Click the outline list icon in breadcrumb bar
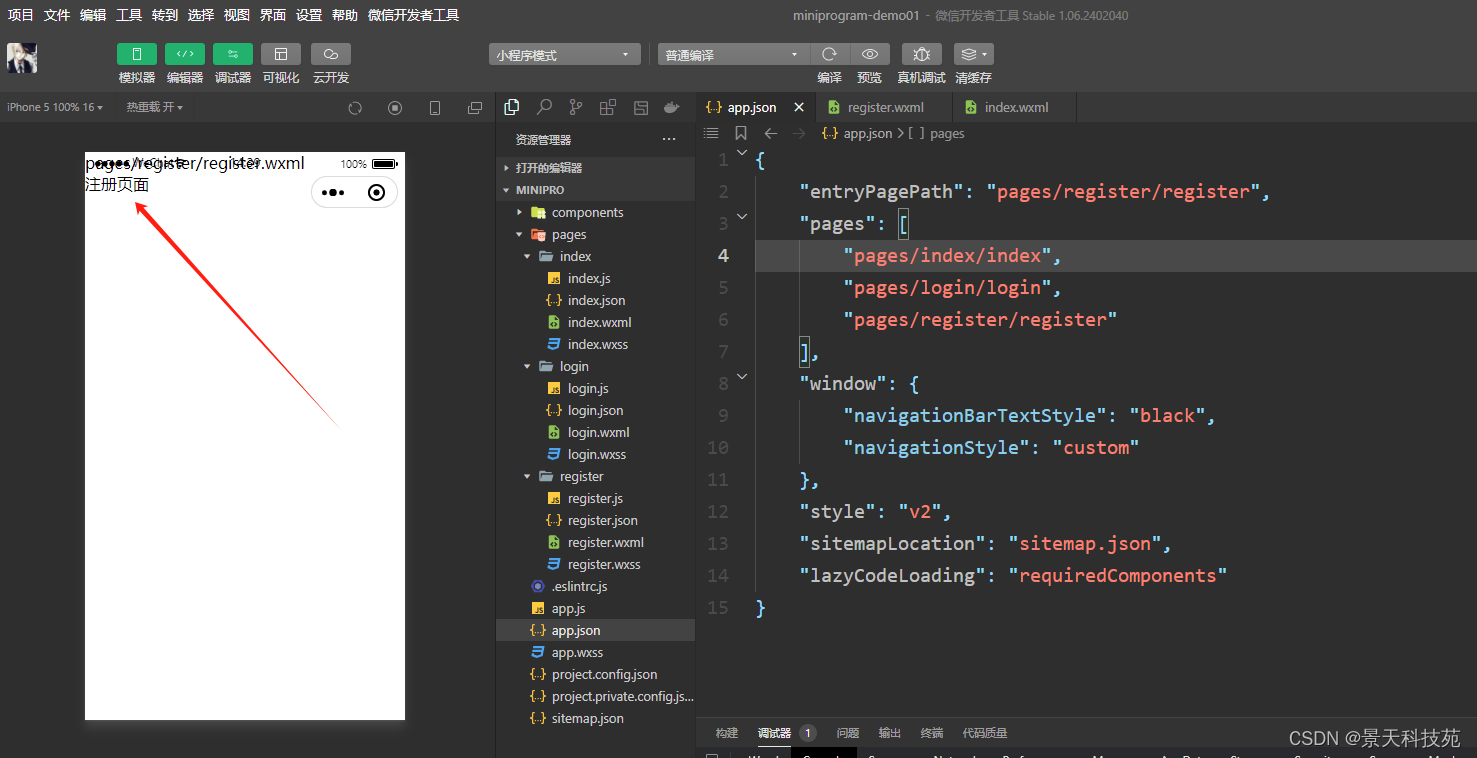The image size is (1477, 758). (711, 133)
